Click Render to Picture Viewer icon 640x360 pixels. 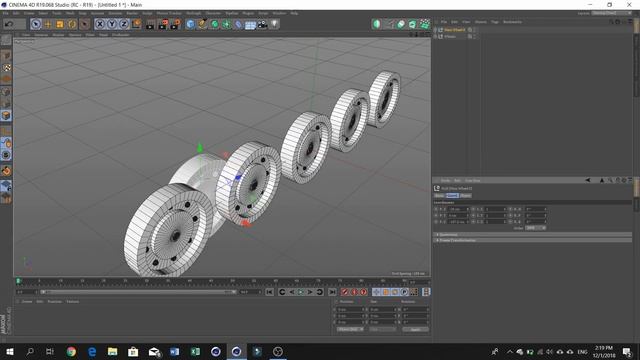pos(163,24)
